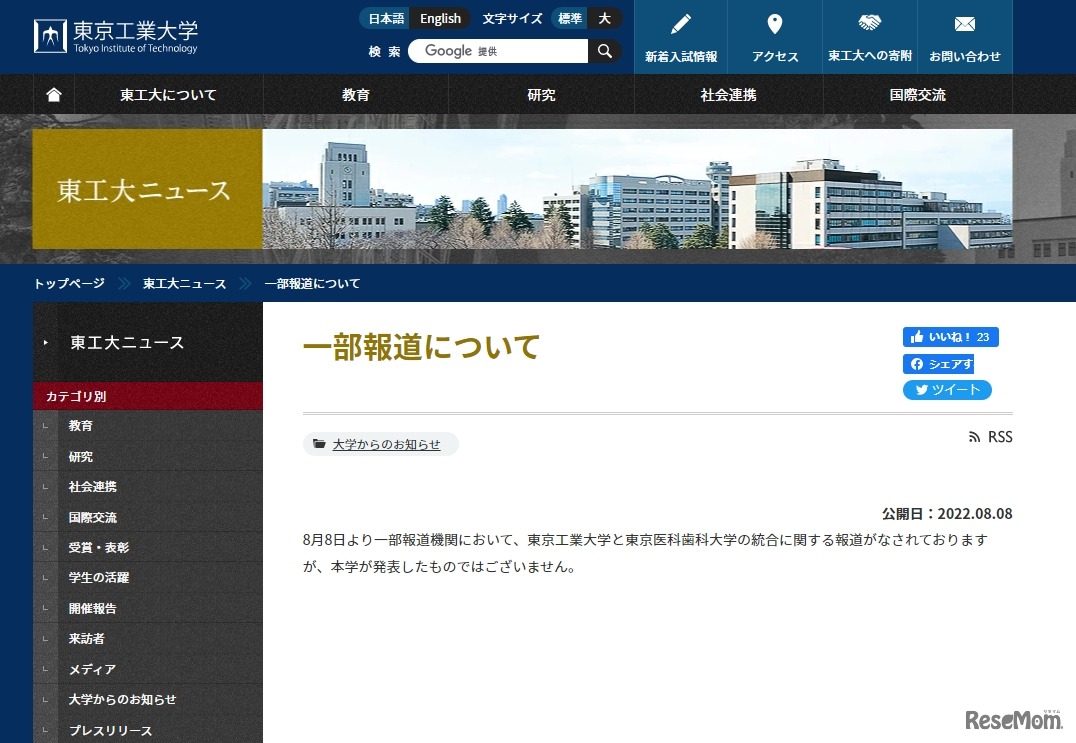Open the 国際交流 main menu
The width and height of the screenshot is (1076, 743).
click(x=917, y=95)
